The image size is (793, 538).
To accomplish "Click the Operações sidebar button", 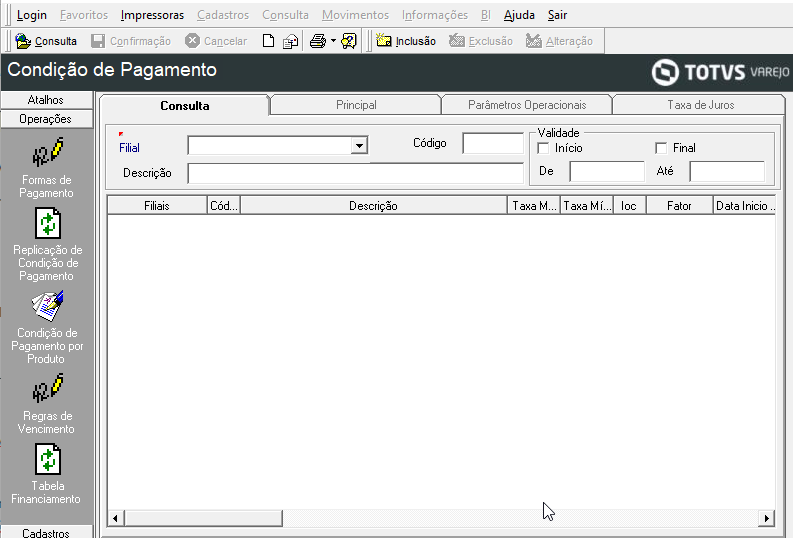I will point(47,119).
